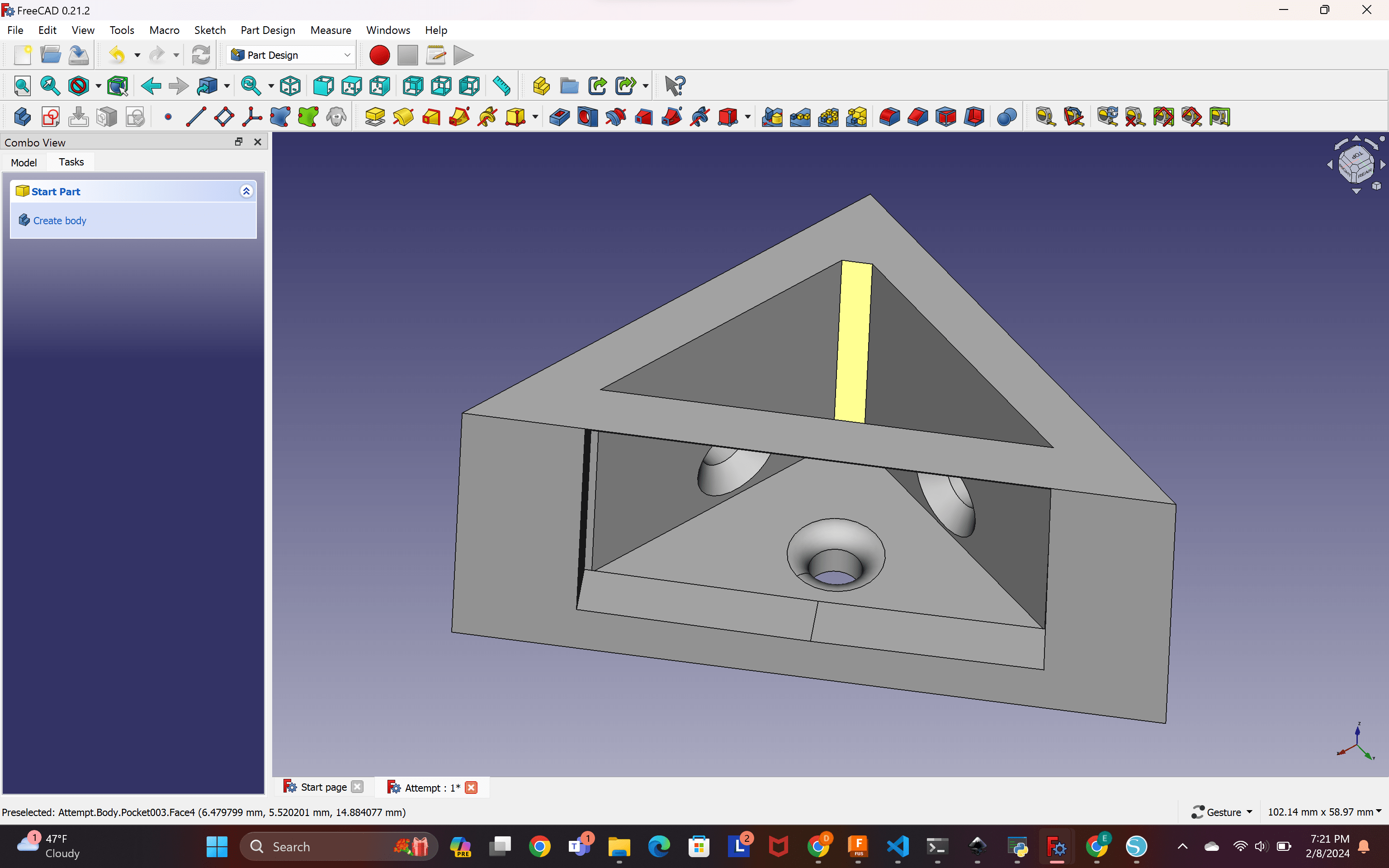The image size is (1389, 868).
Task: Create a datum plane
Action: [224, 117]
